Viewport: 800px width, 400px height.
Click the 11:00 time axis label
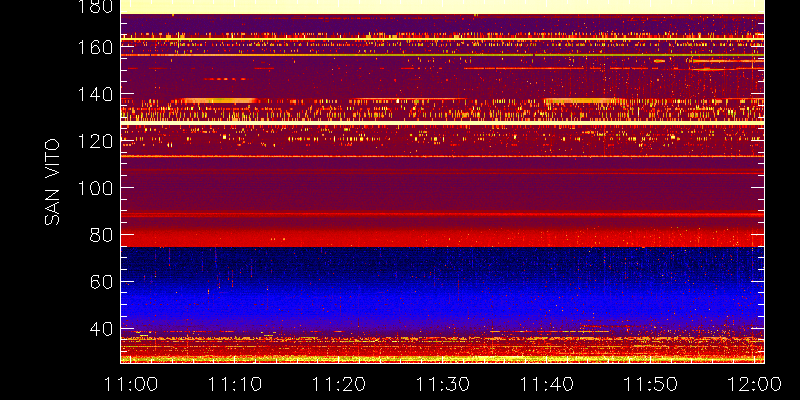(131, 384)
